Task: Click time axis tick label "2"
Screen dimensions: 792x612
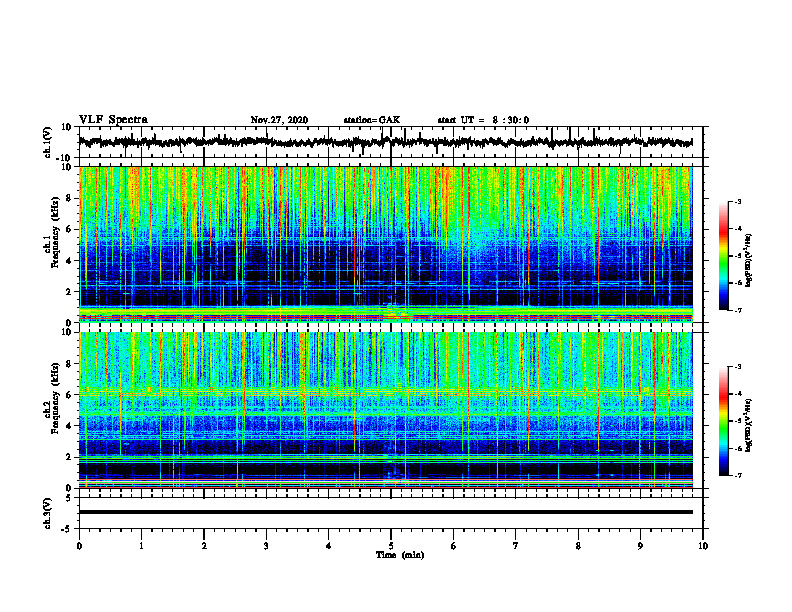Action: pyautogui.click(x=204, y=546)
